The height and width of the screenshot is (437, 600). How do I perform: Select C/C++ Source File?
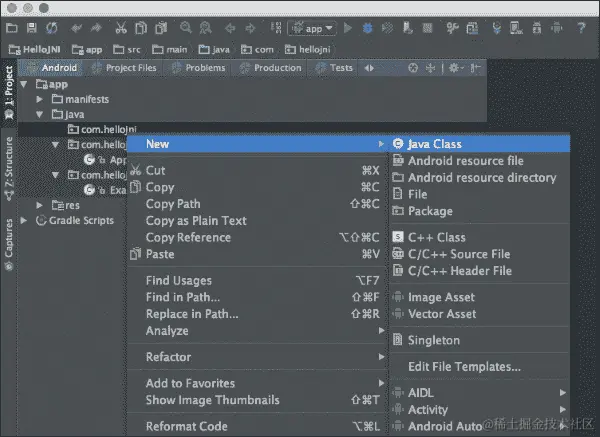(480, 254)
